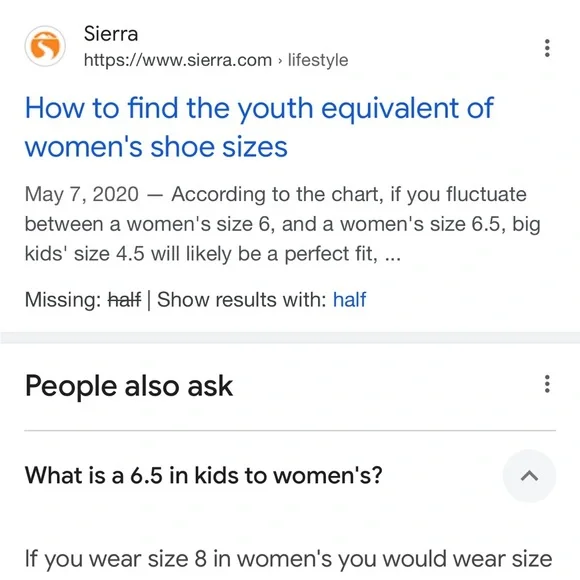The width and height of the screenshot is (580, 580).
Task: Click the answer starting If you wear size 8
Action: [289, 559]
